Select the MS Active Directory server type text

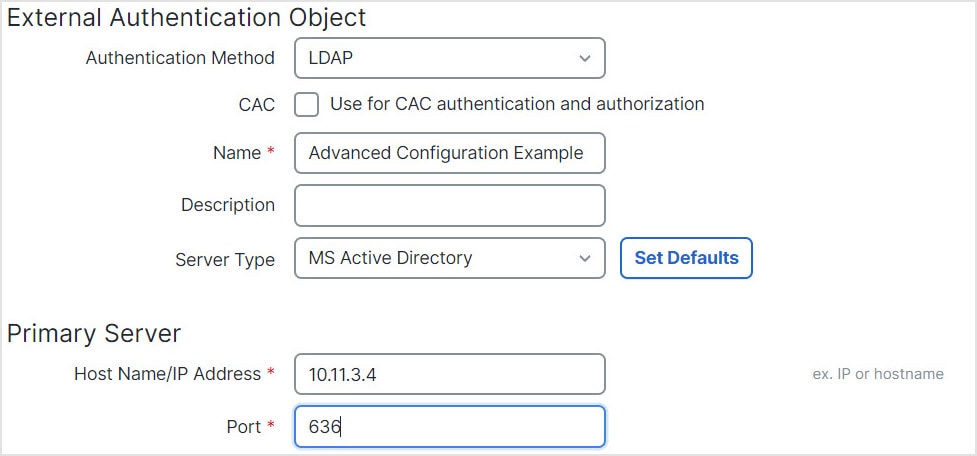click(390, 258)
